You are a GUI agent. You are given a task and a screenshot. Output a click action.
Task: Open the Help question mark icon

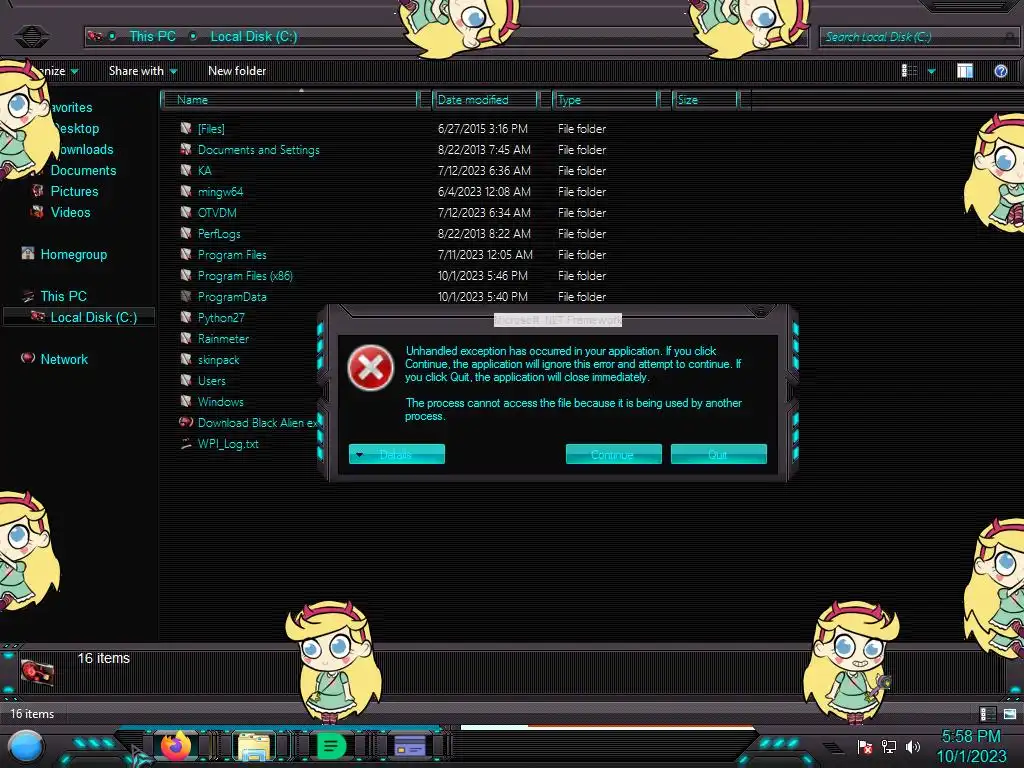coord(1000,71)
